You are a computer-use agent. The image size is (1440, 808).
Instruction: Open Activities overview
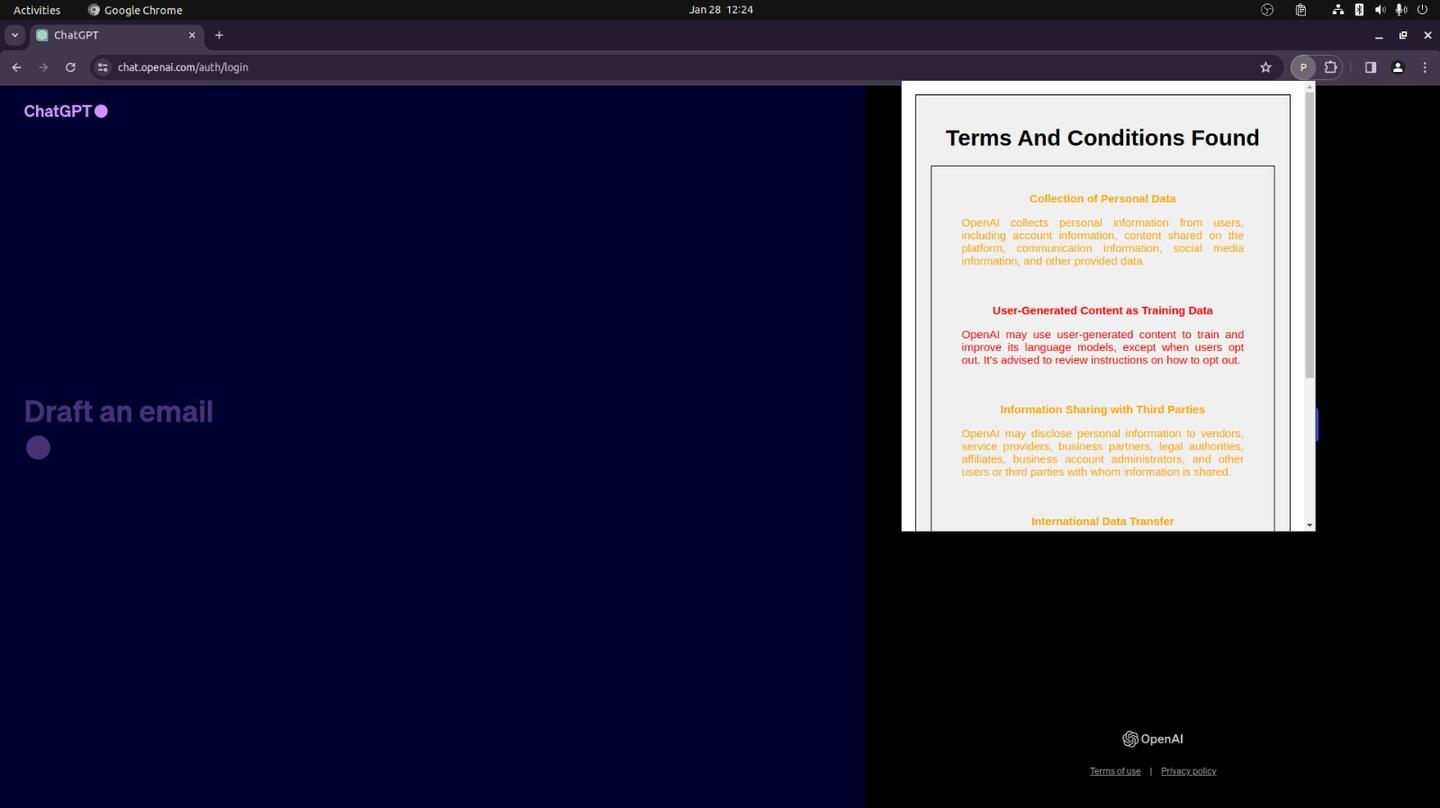coord(37,10)
